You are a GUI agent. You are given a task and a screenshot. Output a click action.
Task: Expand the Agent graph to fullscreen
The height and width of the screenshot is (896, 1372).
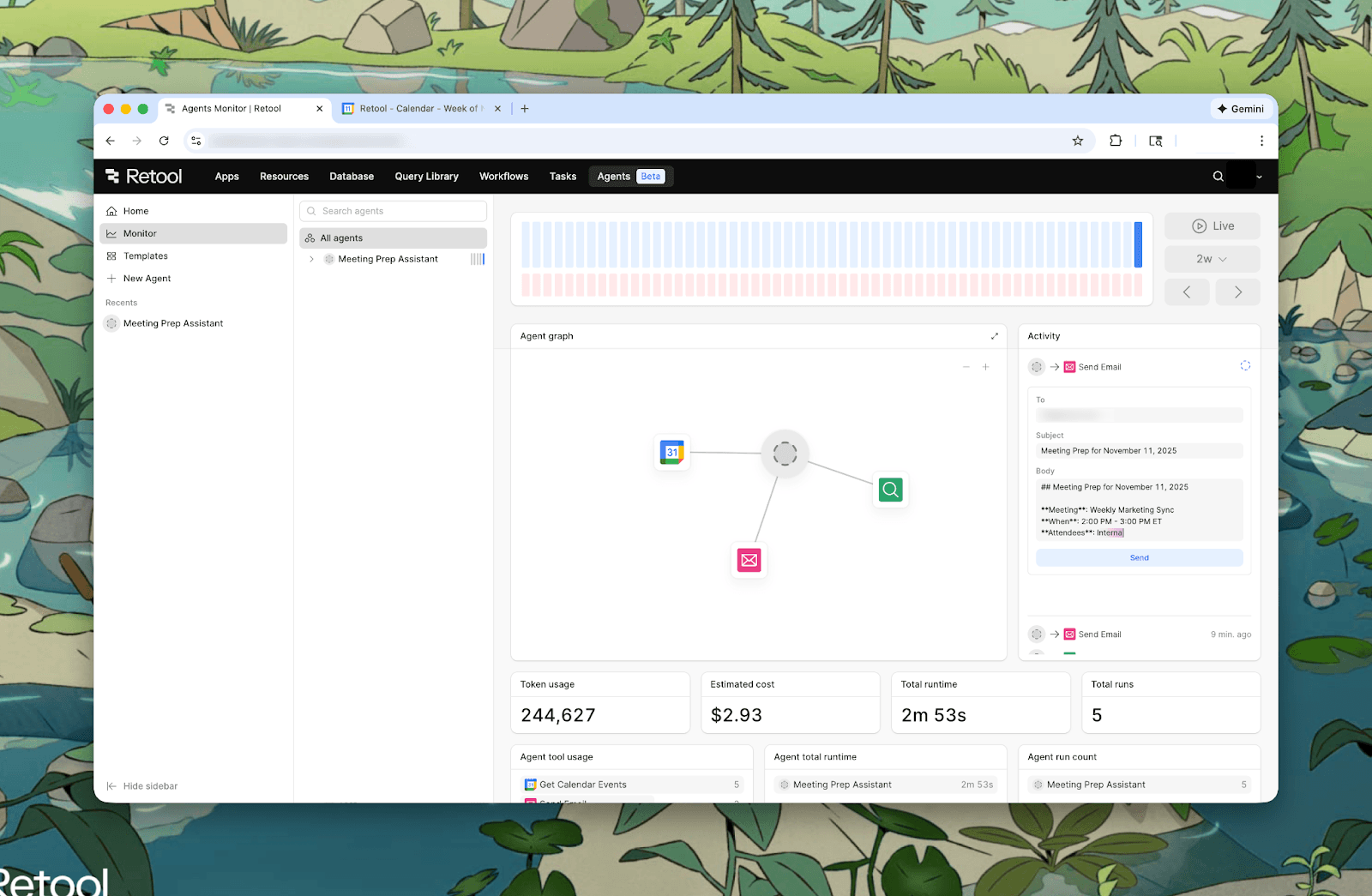[994, 336]
